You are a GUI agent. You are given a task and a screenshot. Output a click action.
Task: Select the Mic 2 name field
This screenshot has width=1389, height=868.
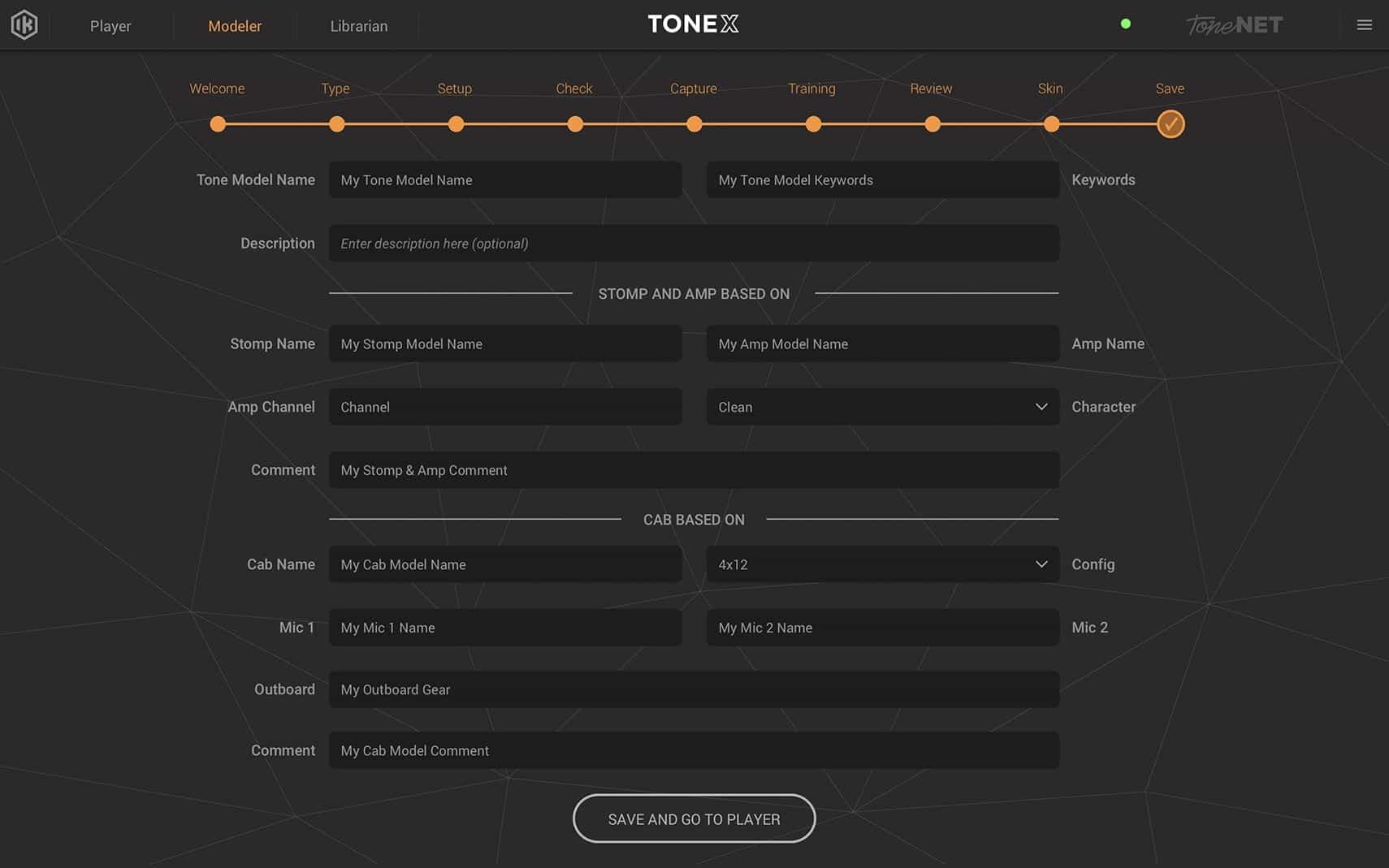tap(882, 628)
